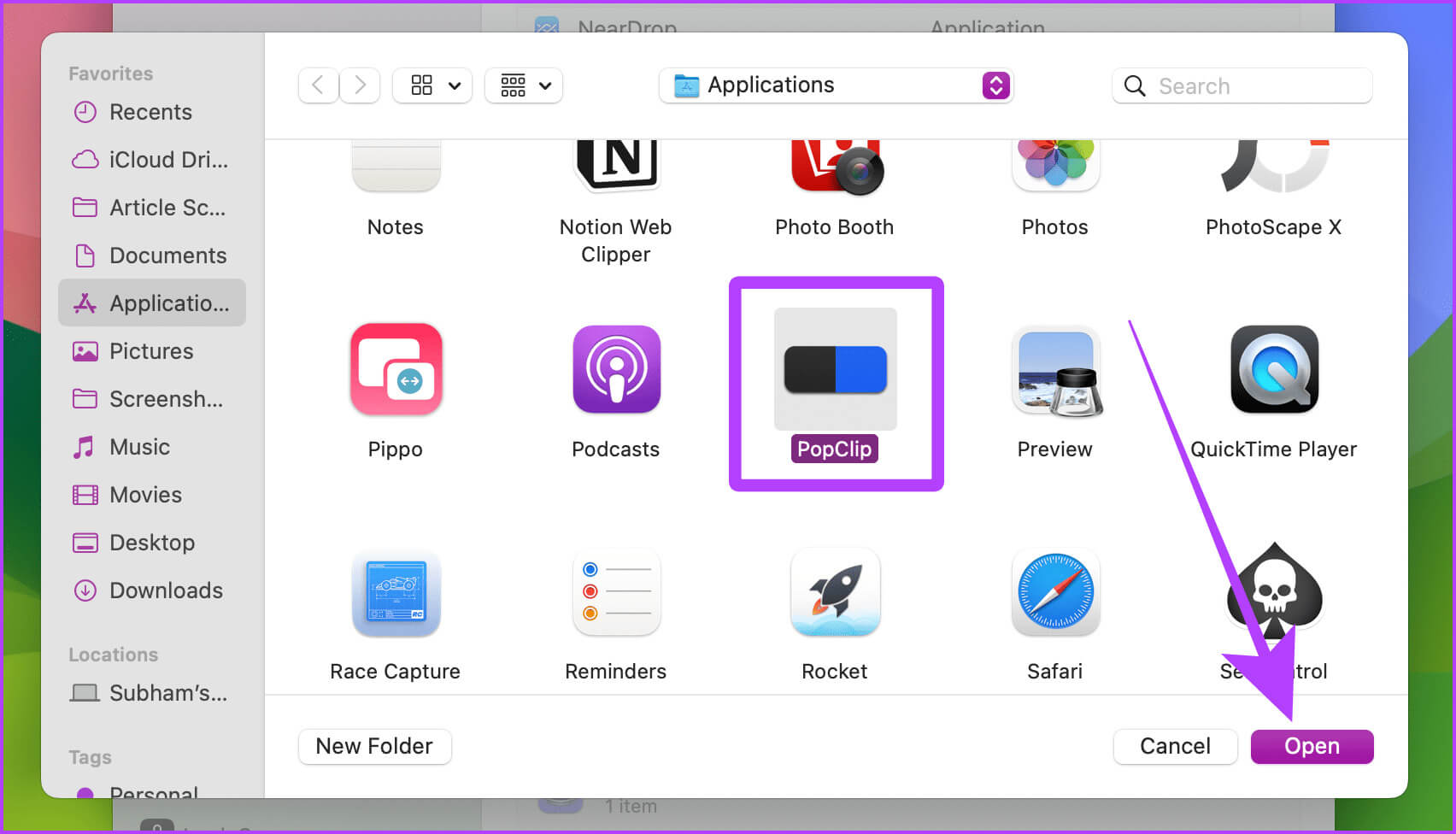Click the Cancel button

1176,746
